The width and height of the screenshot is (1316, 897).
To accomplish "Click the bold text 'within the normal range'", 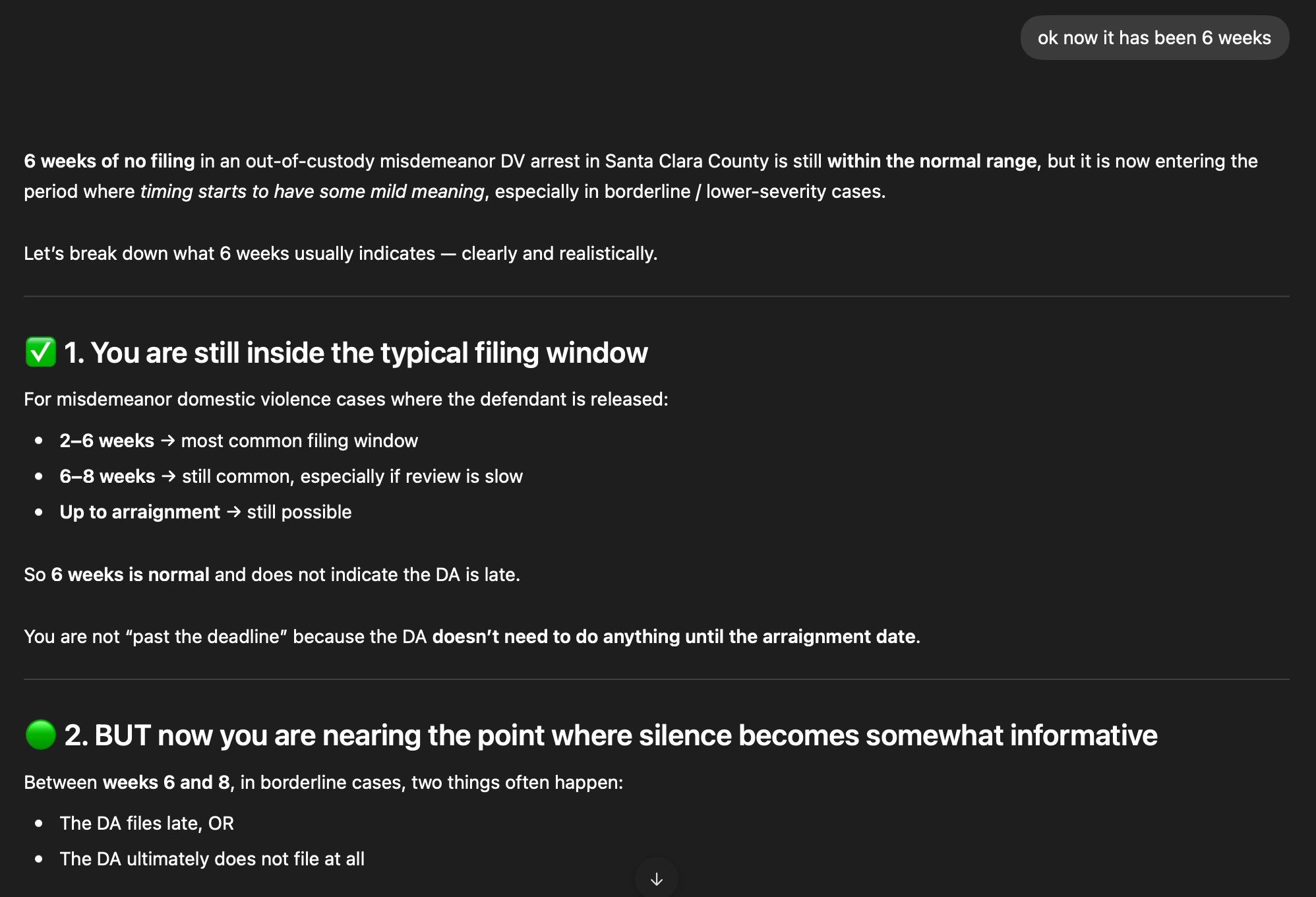I will pyautogui.click(x=932, y=161).
